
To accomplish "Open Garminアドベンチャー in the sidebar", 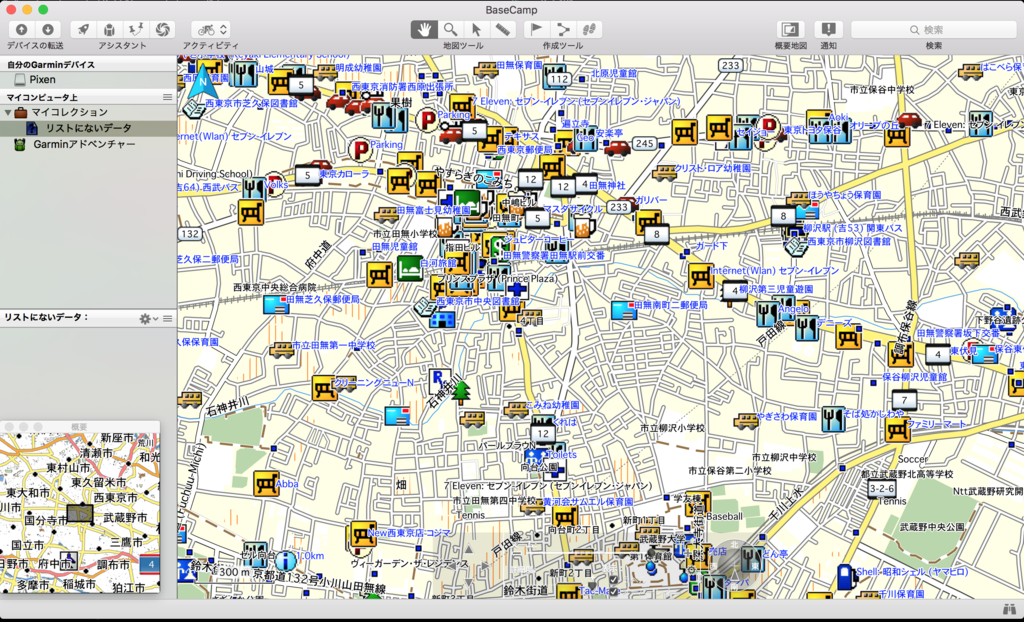I will (88, 144).
